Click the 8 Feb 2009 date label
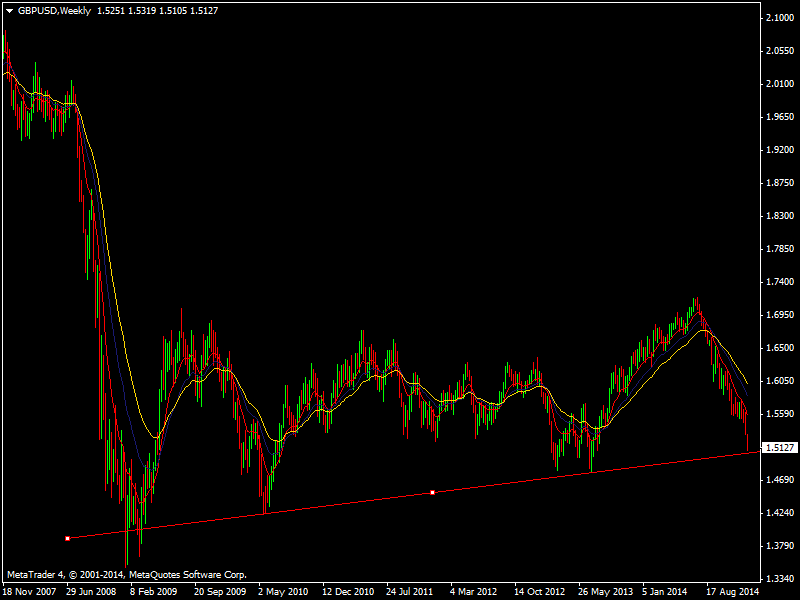The width and height of the screenshot is (800, 600). [x=153, y=592]
